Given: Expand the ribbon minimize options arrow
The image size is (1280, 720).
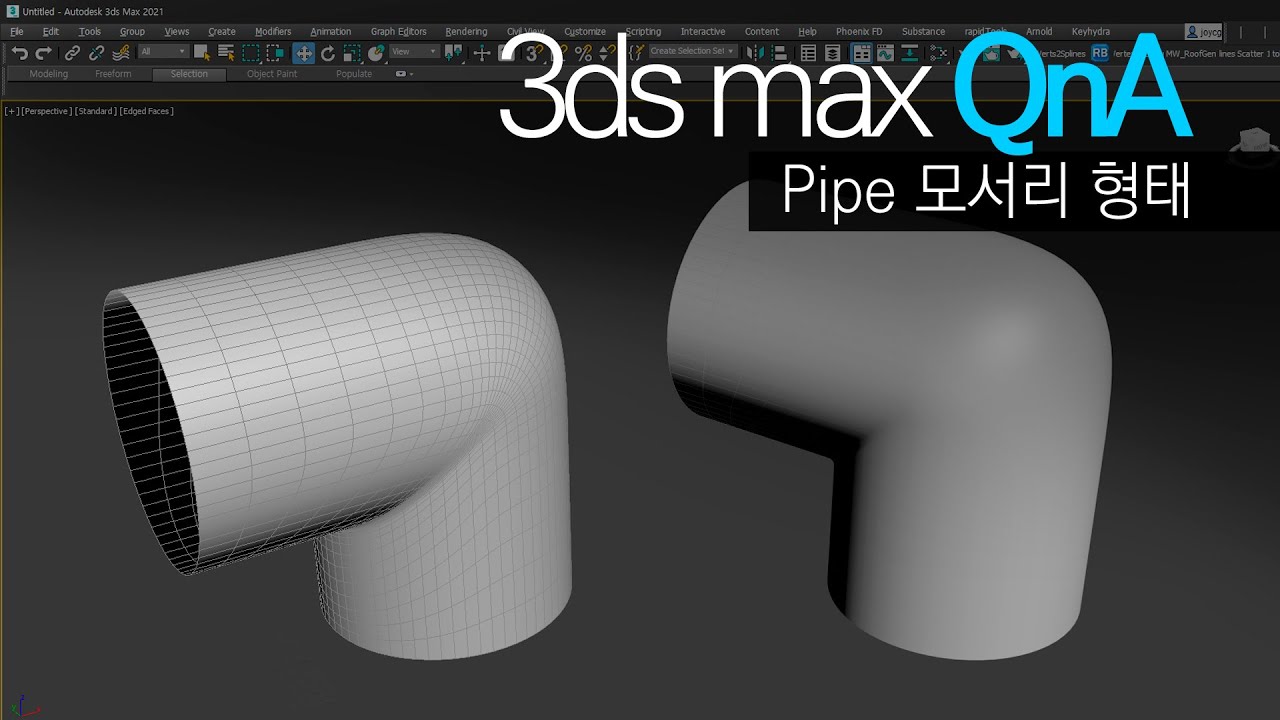Looking at the screenshot, I should 404,74.
